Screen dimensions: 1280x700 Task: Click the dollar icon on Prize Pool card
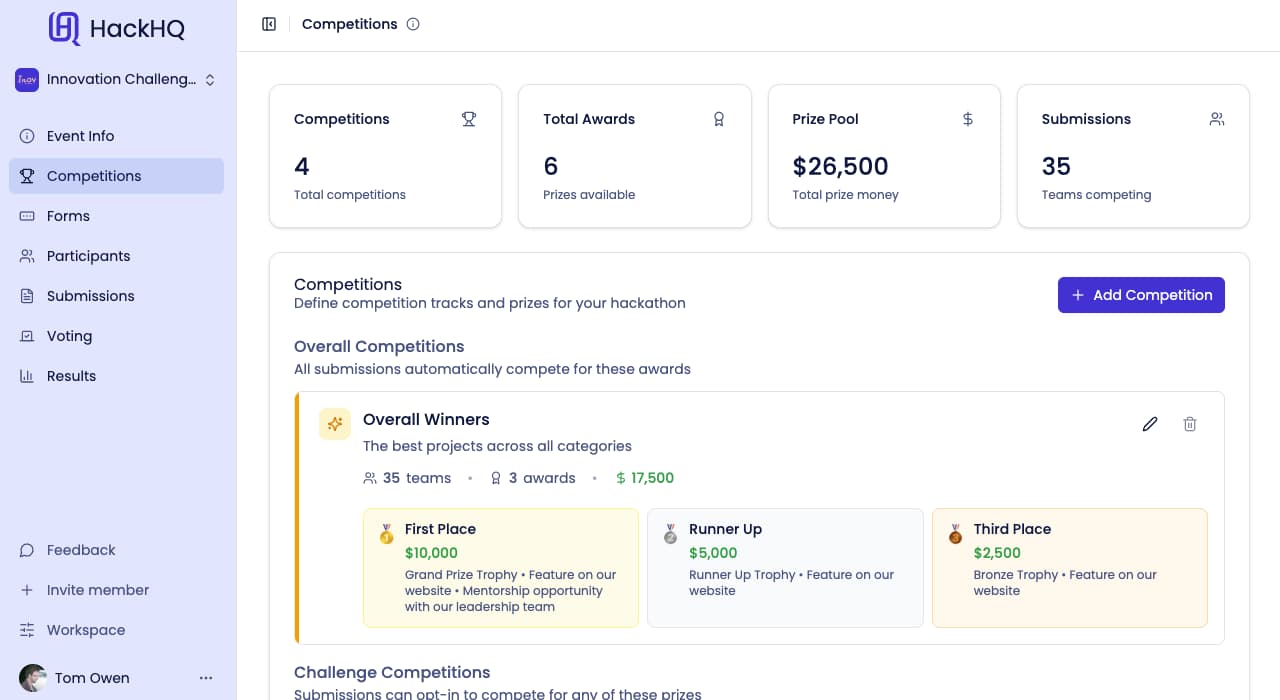[967, 118]
